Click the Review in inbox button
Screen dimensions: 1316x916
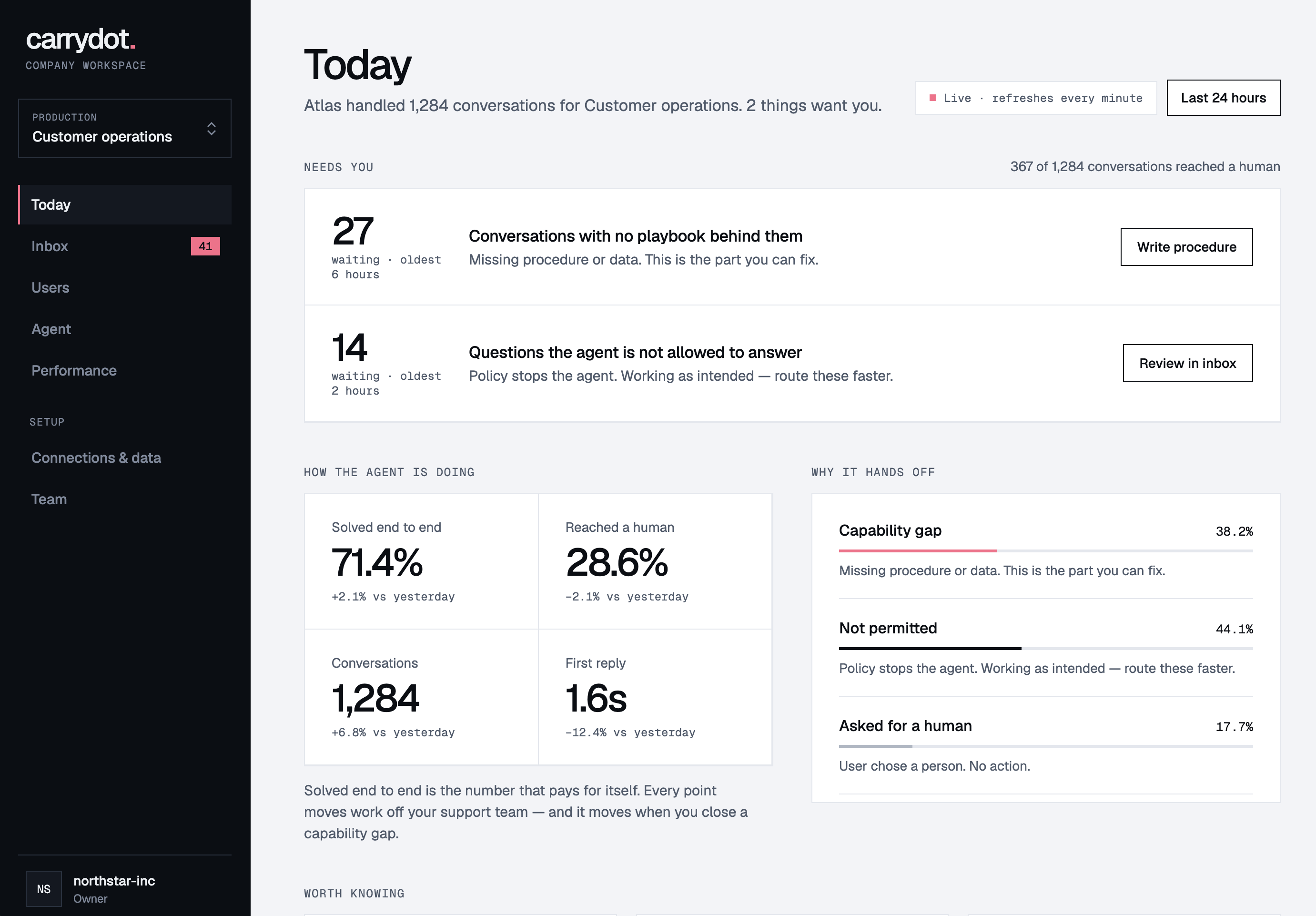point(1188,364)
